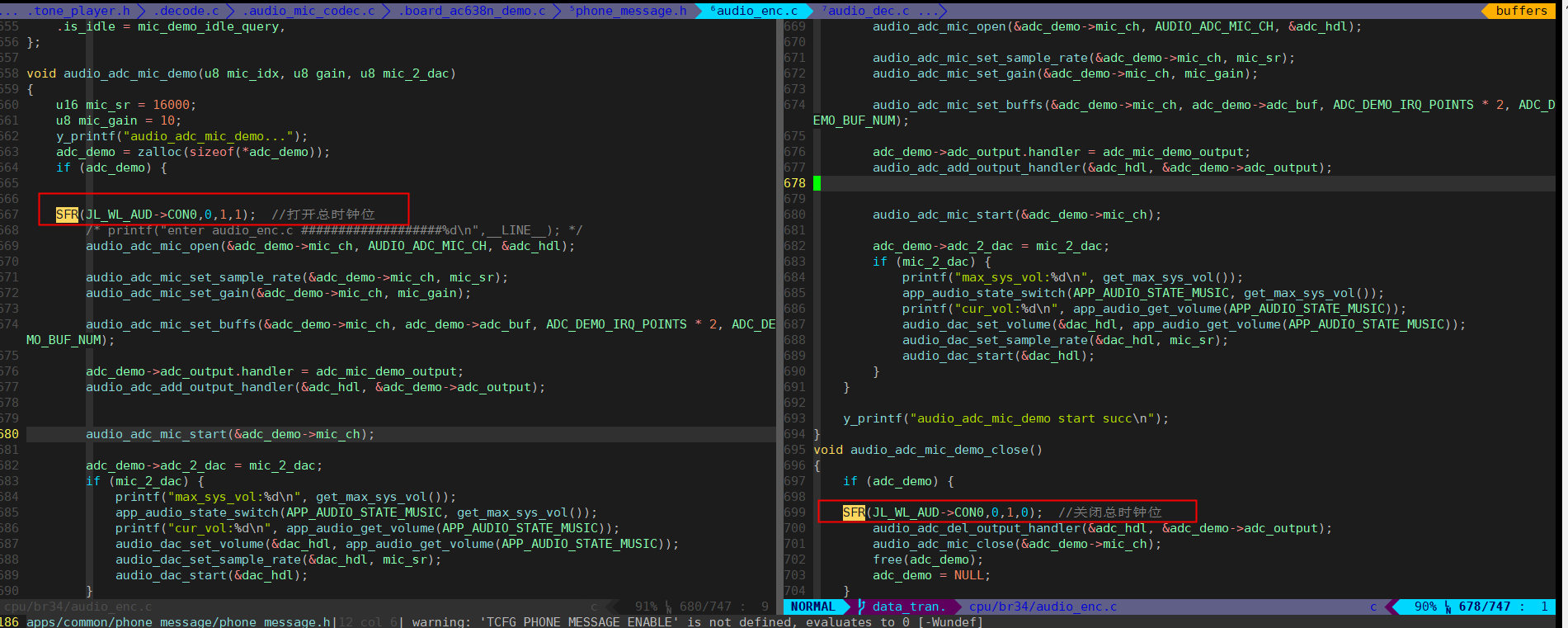Screen dimensions: 1568x628
Task: Switch to the tone_player.h buffer tab
Action: pyautogui.click(x=82, y=11)
